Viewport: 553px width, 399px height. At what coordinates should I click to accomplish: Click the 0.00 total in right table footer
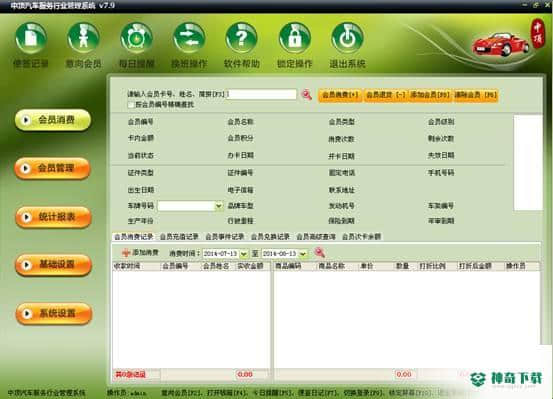point(404,374)
